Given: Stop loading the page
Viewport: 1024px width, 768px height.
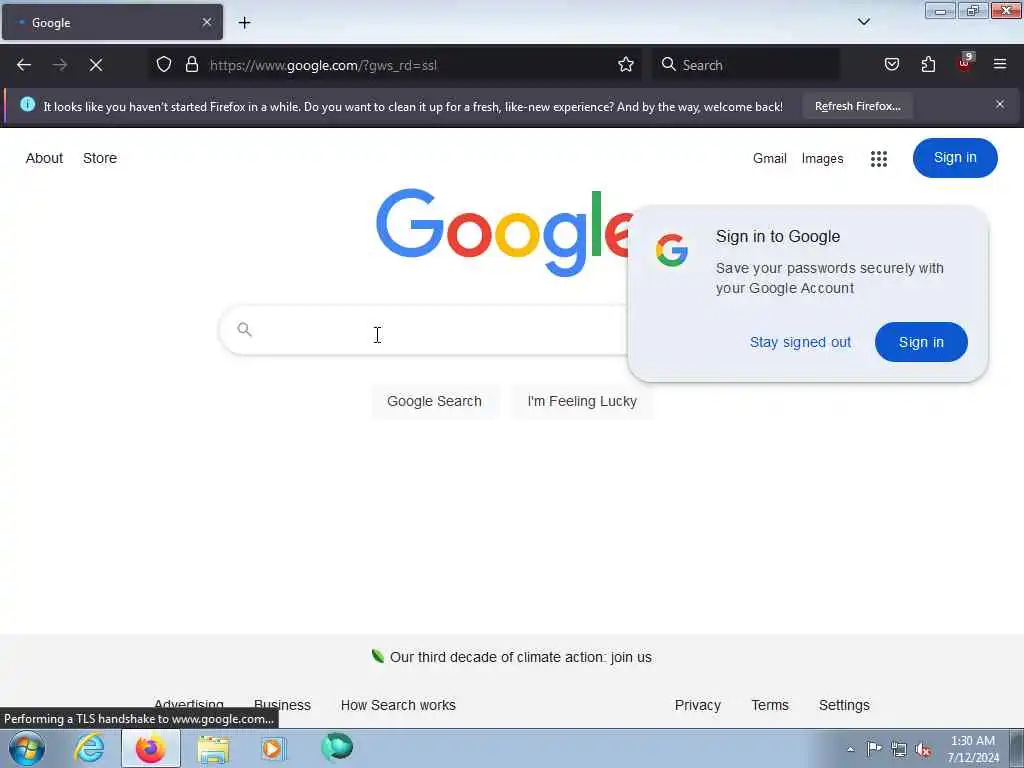Looking at the screenshot, I should (96, 65).
